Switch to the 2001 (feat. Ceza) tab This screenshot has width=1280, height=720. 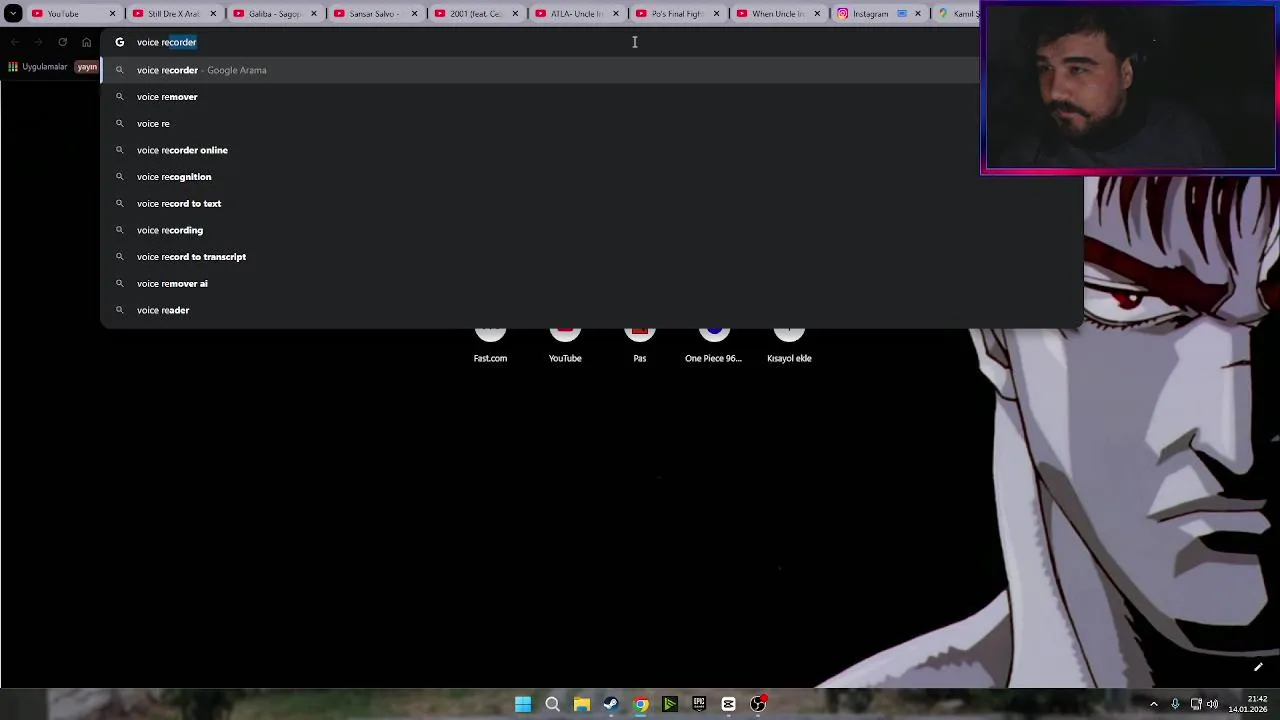pos(475,14)
